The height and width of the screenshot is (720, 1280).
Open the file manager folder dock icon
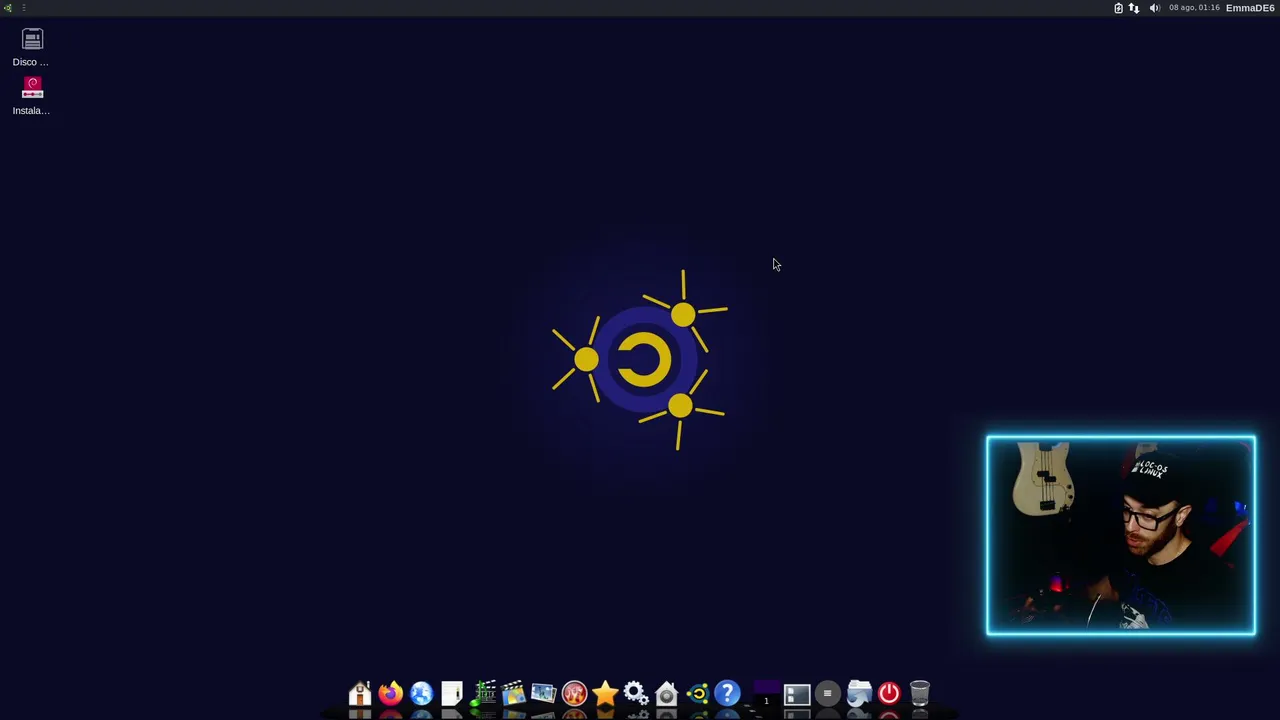pos(859,693)
